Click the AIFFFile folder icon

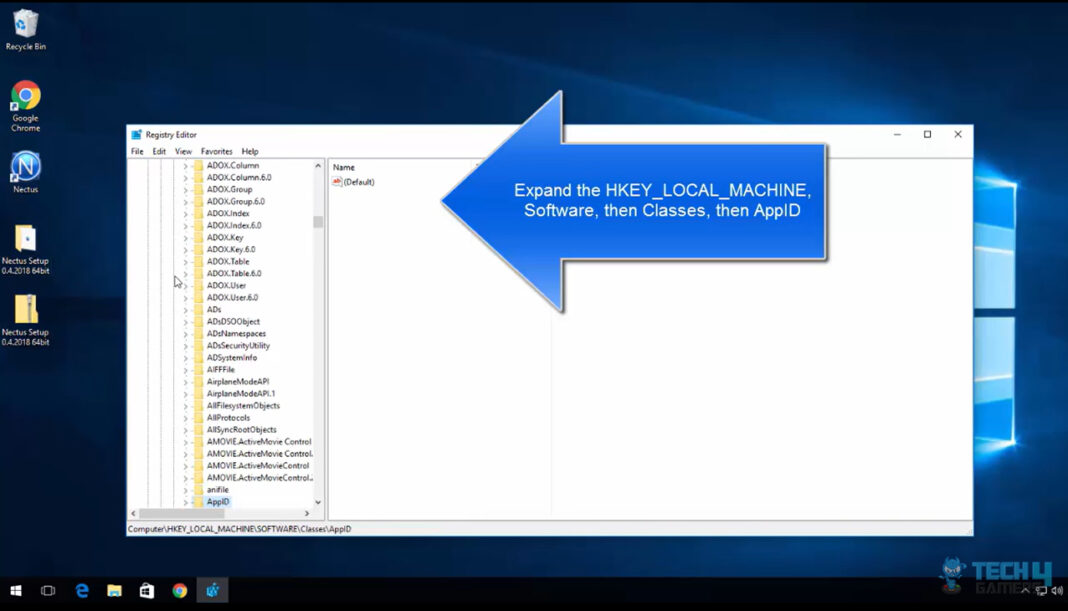[x=198, y=370]
